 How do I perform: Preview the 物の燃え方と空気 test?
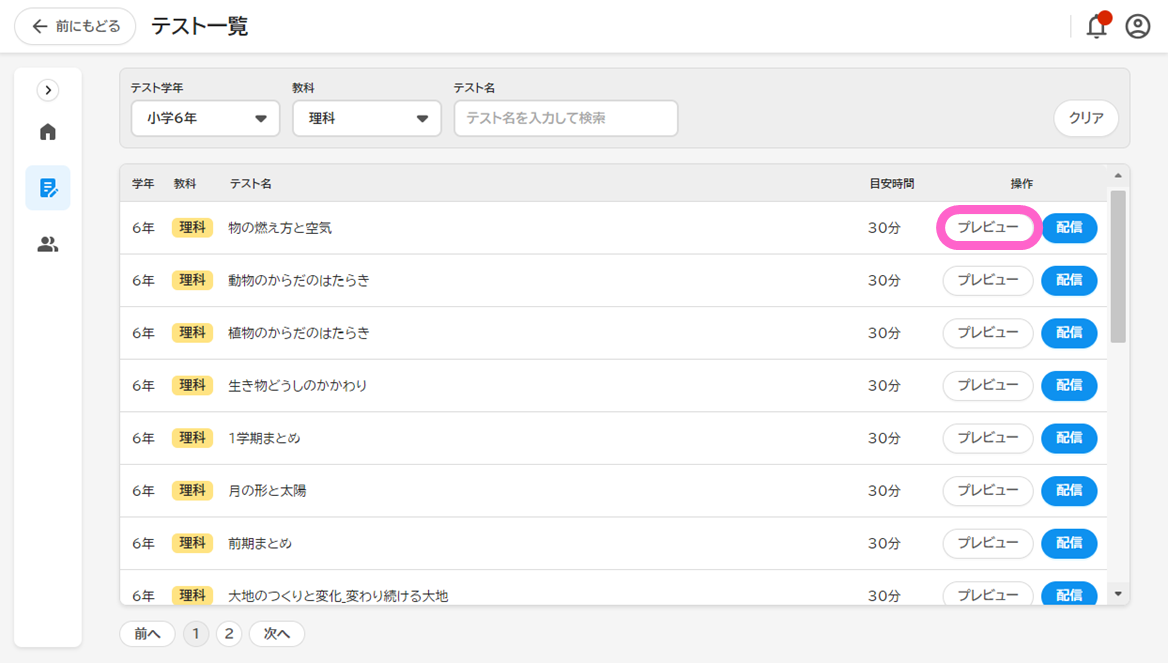coord(988,228)
